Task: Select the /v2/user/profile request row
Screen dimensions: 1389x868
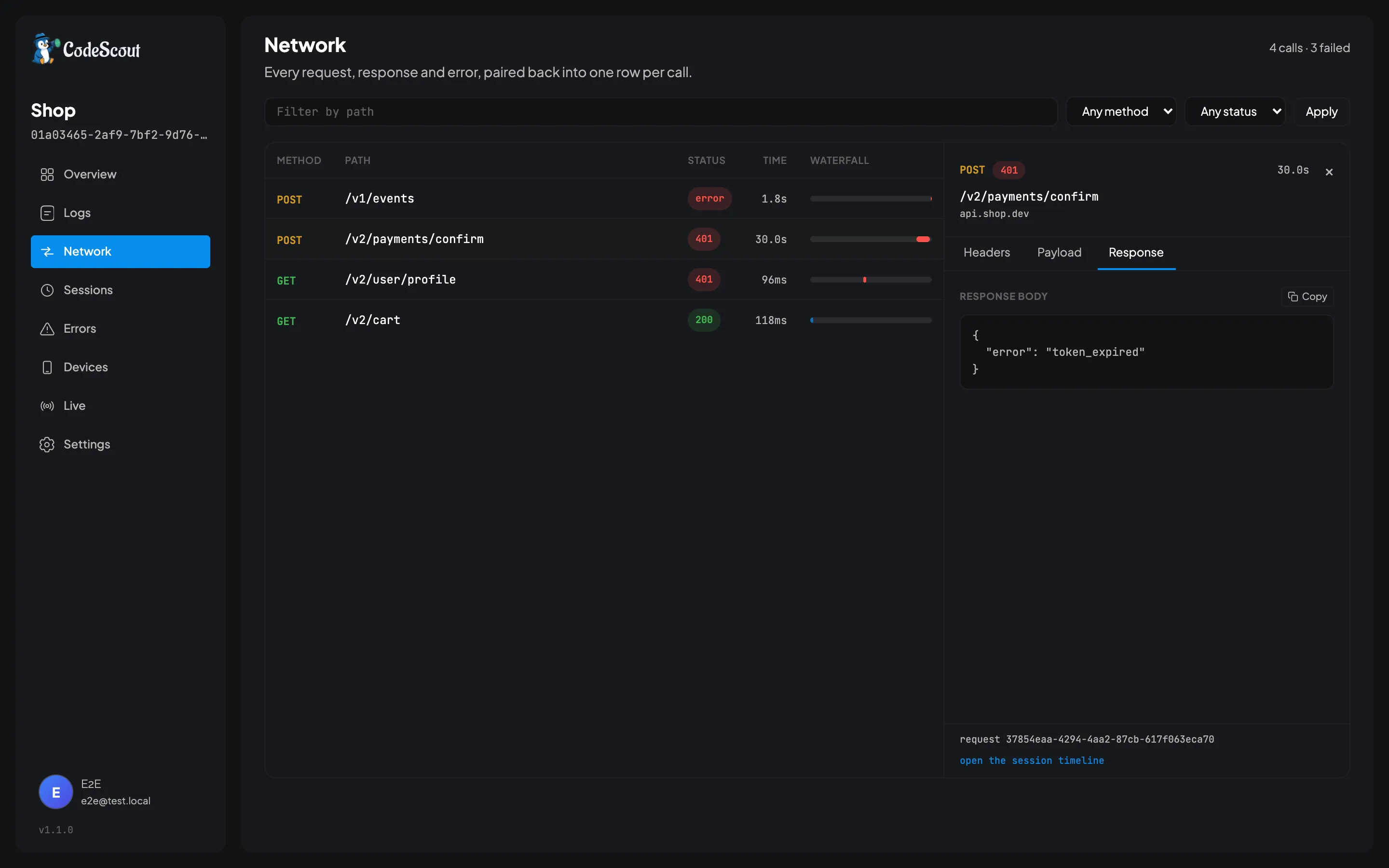Action: click(604, 280)
